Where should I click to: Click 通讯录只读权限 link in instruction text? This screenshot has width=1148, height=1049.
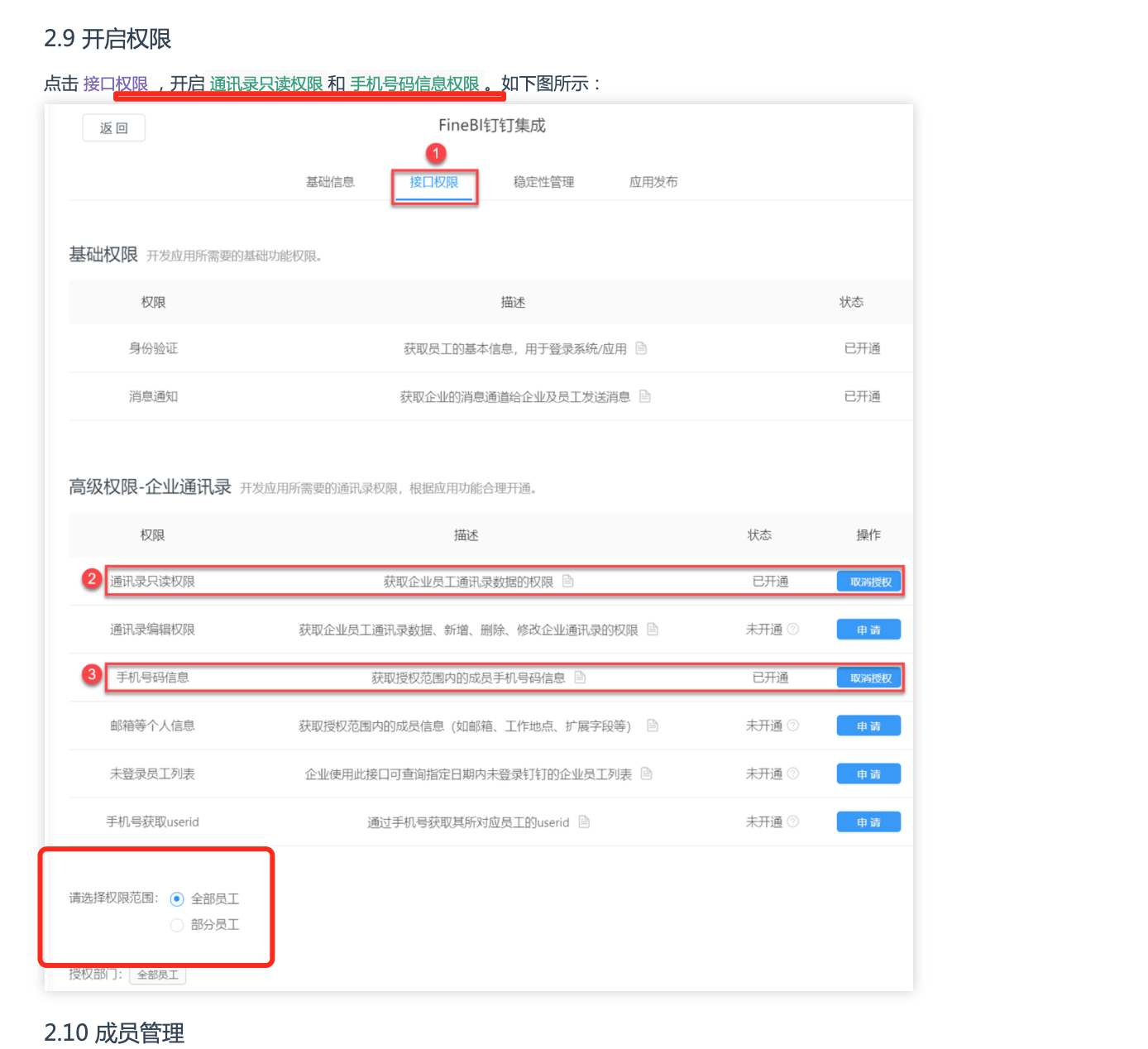266,84
